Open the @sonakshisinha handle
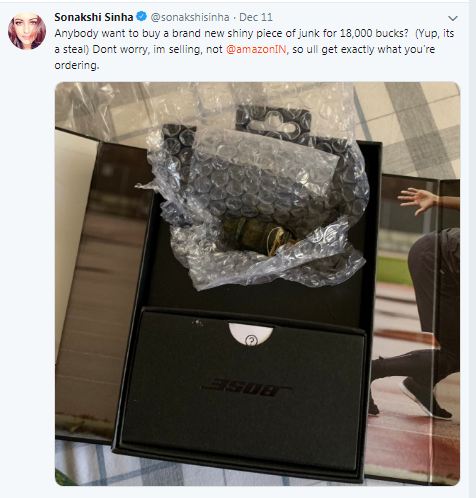This screenshot has height=498, width=476. pyautogui.click(x=190, y=17)
